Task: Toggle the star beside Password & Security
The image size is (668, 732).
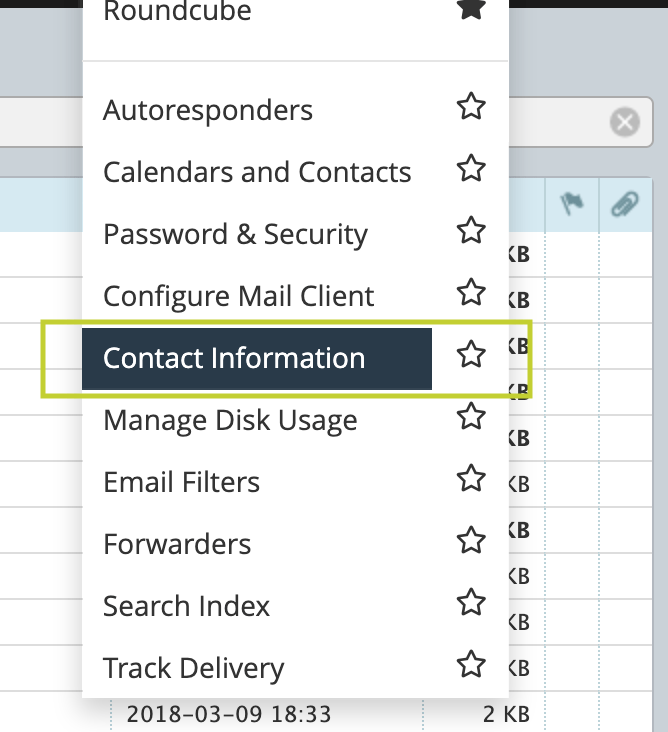Action: (x=471, y=230)
